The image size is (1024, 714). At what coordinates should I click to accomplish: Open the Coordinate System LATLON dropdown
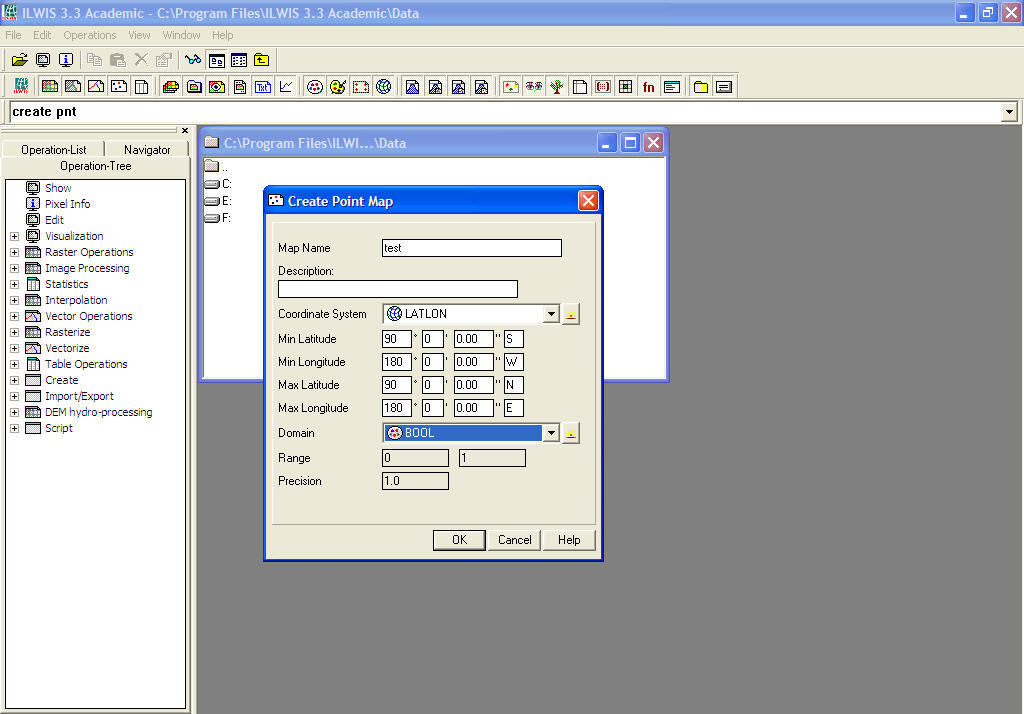click(551, 314)
